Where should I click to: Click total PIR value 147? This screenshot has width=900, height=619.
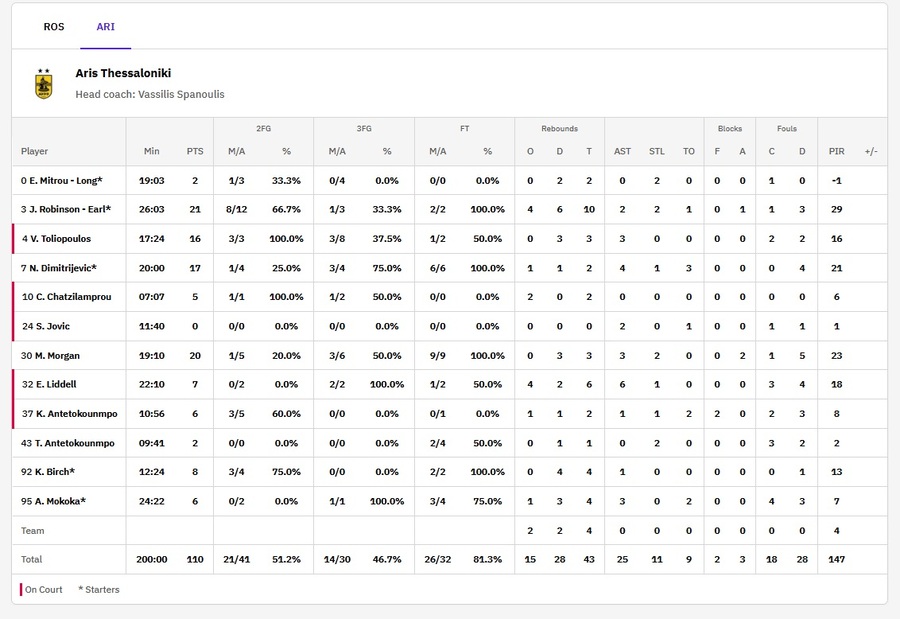836,559
